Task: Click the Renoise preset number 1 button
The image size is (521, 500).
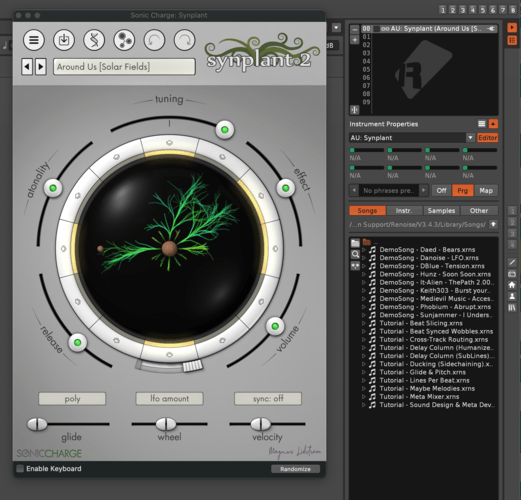Action: tap(443, 10)
